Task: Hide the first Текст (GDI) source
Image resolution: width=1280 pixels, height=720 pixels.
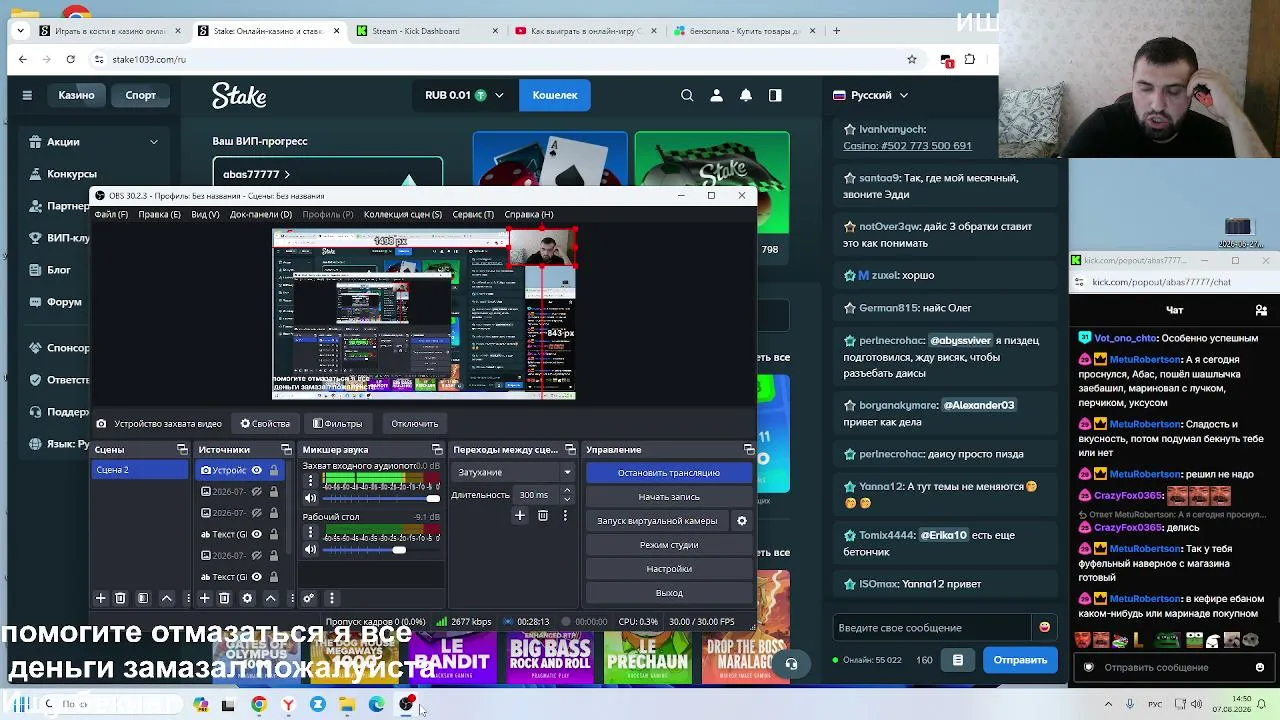Action: [x=257, y=534]
